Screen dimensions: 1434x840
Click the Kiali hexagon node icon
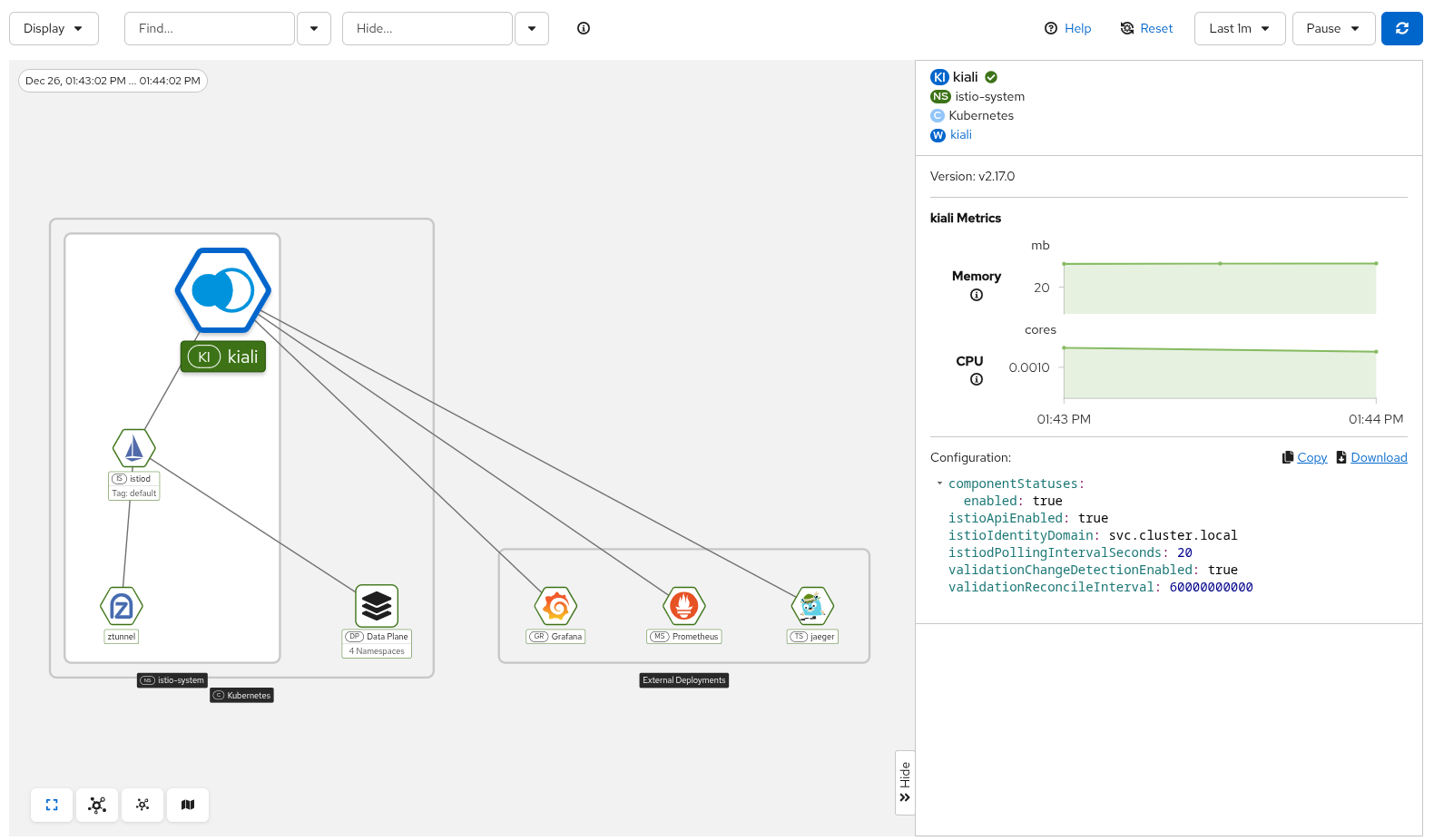pos(222,290)
